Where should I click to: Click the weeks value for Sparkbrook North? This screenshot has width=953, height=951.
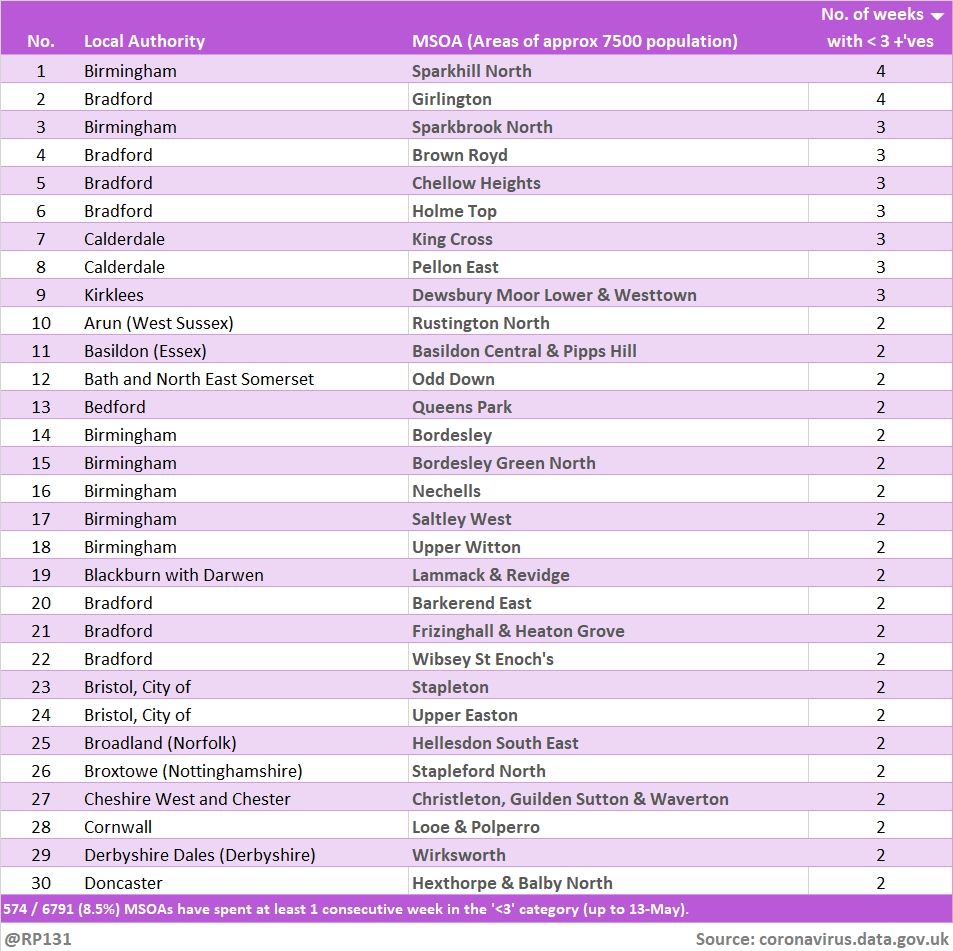point(880,127)
